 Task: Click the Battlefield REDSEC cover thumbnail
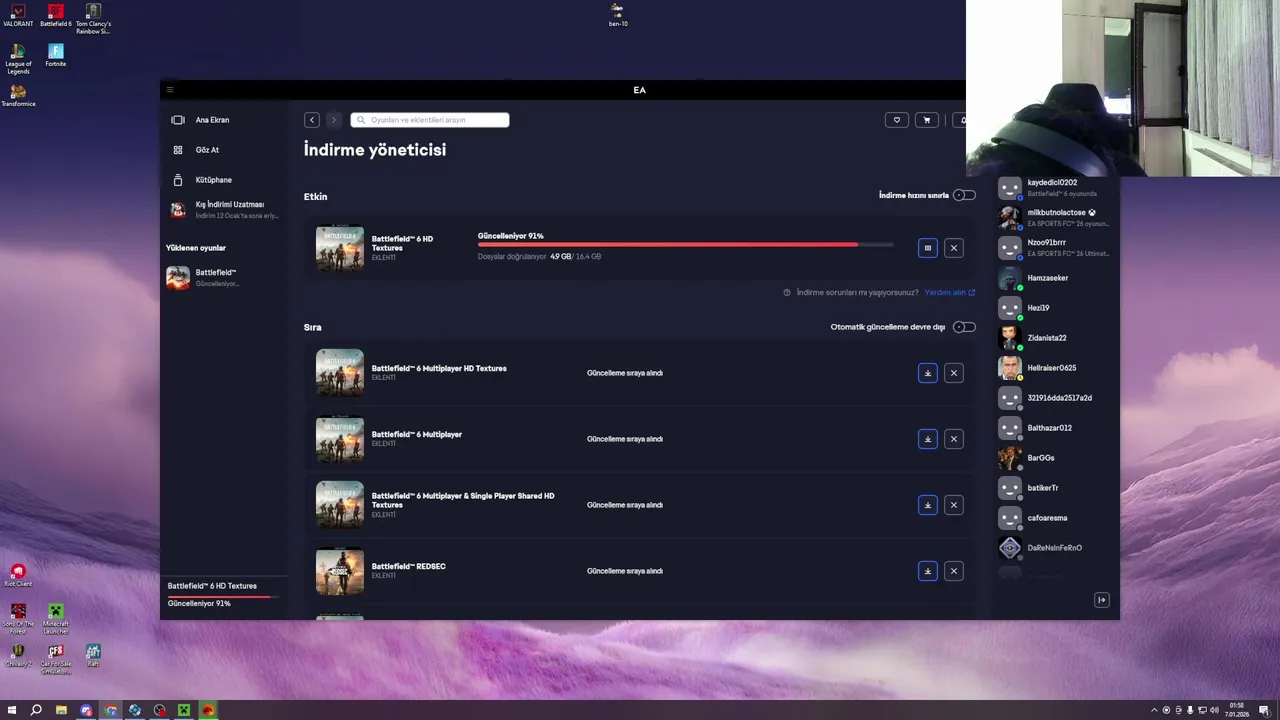click(340, 571)
